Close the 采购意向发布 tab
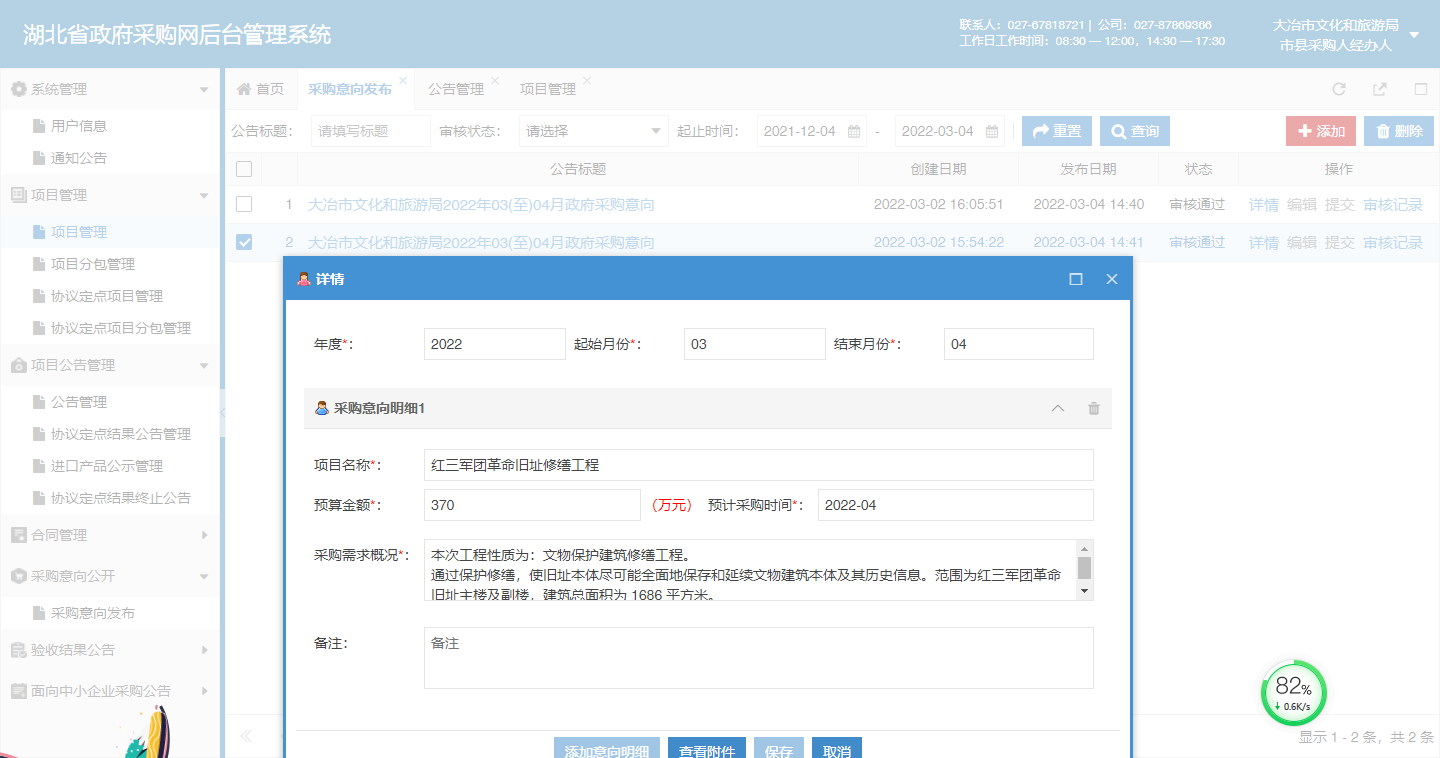Screen dimensions: 1440x758 403,80
